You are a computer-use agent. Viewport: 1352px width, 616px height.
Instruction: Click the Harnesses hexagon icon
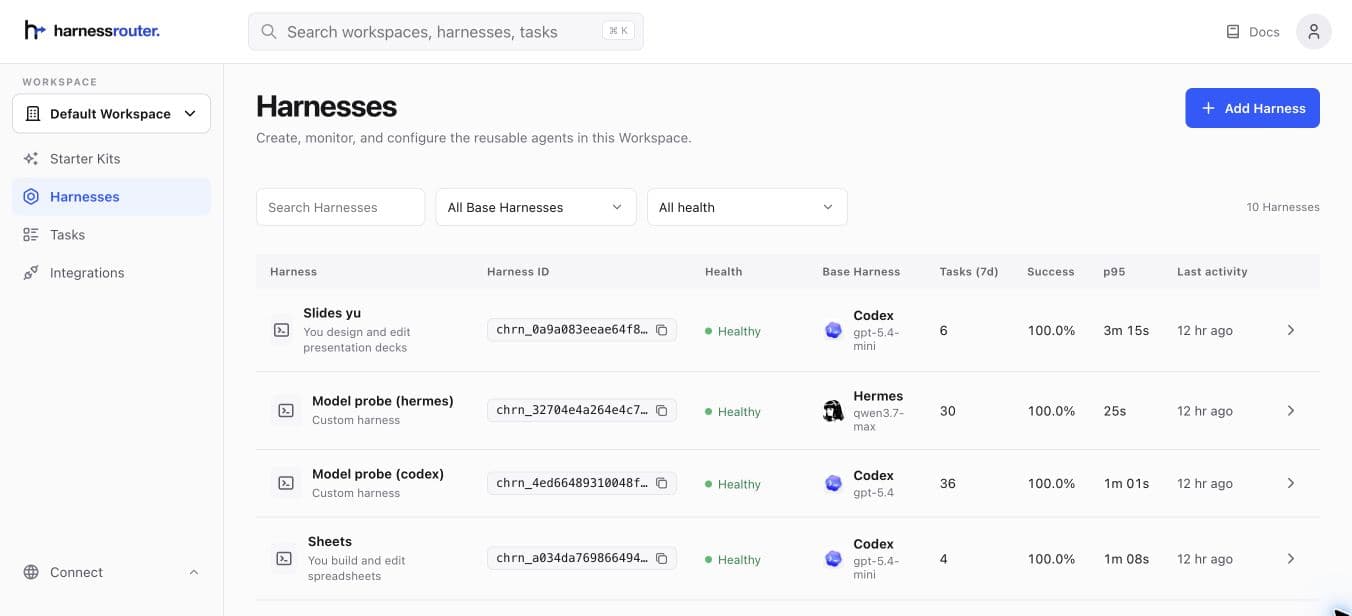31,197
